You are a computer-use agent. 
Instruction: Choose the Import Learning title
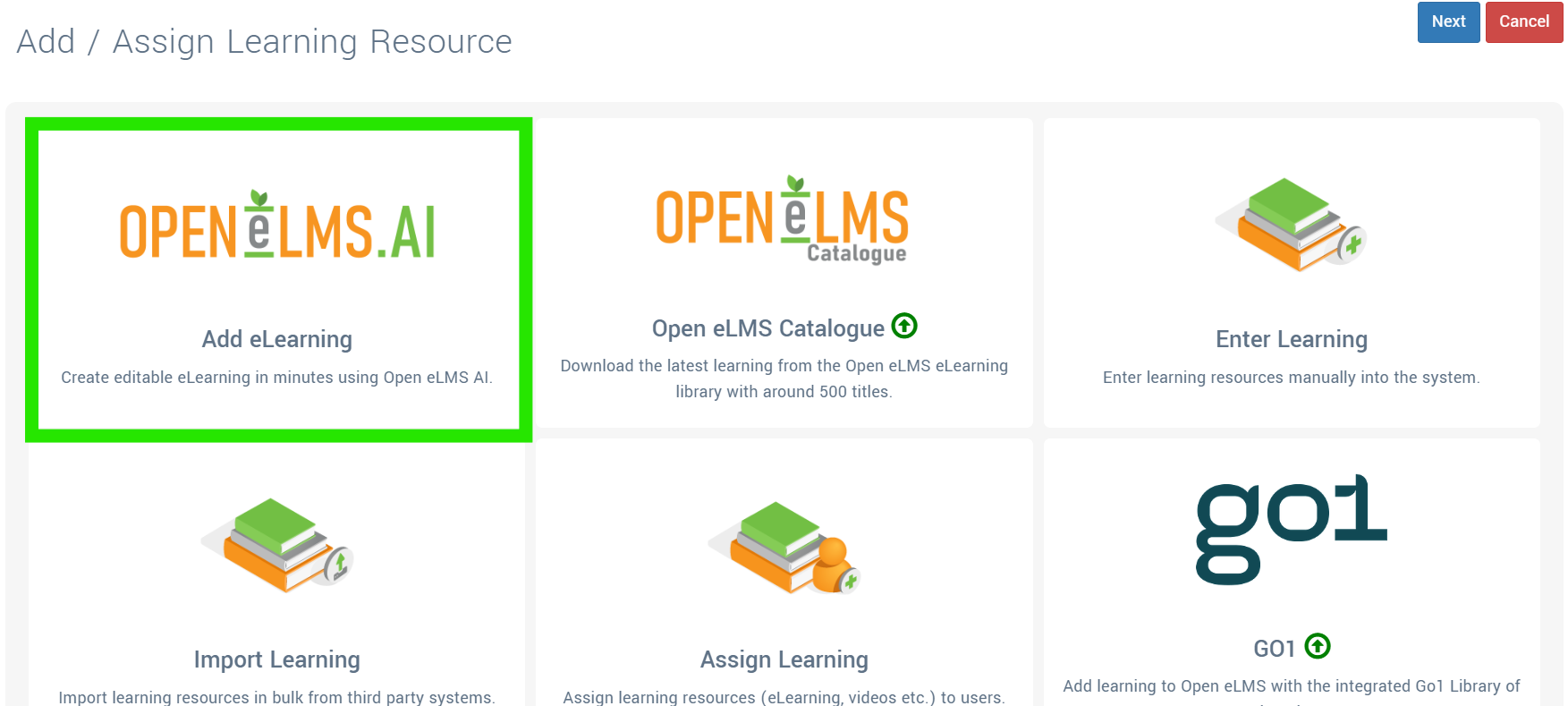pyautogui.click(x=277, y=659)
